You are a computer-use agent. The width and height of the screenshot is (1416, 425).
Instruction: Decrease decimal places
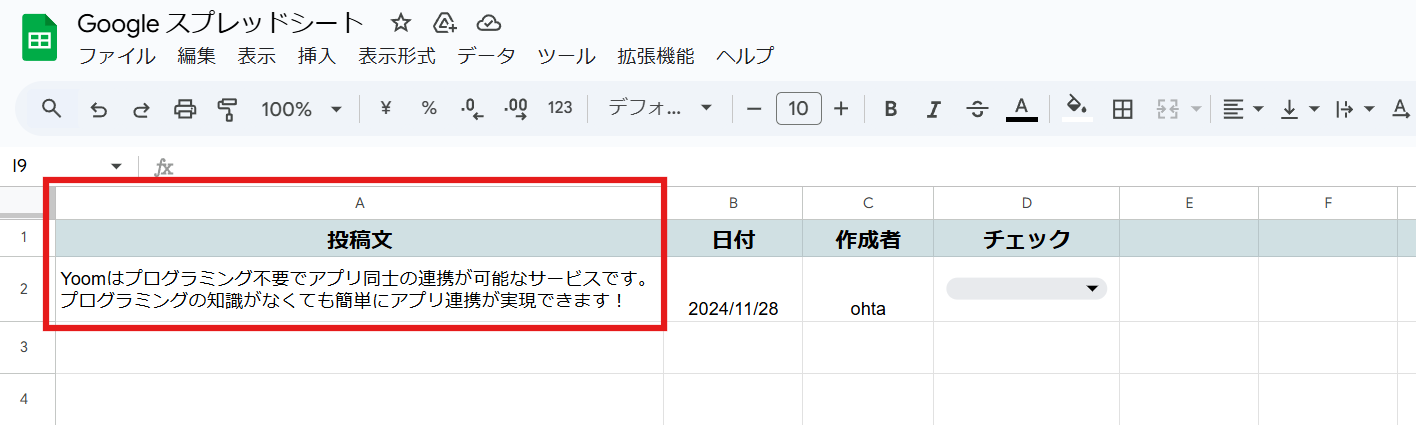pyautogui.click(x=472, y=109)
